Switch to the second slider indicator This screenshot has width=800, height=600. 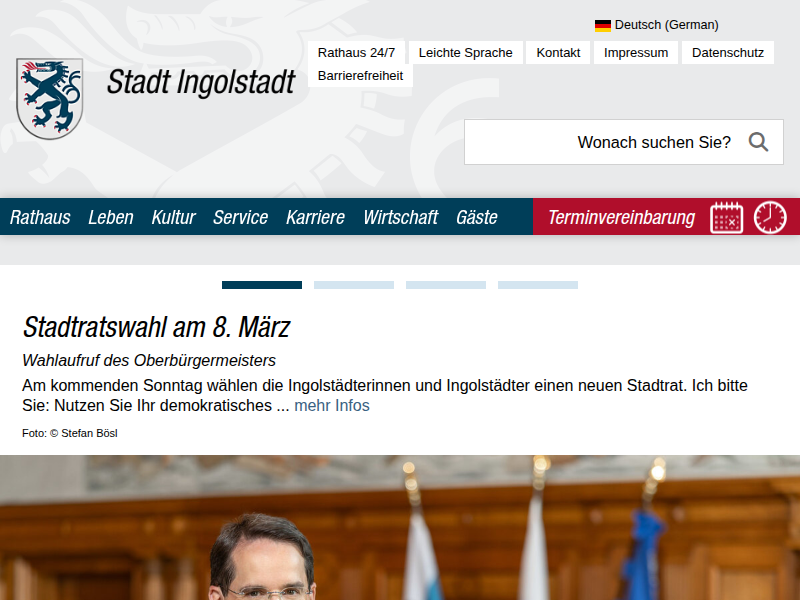354,285
